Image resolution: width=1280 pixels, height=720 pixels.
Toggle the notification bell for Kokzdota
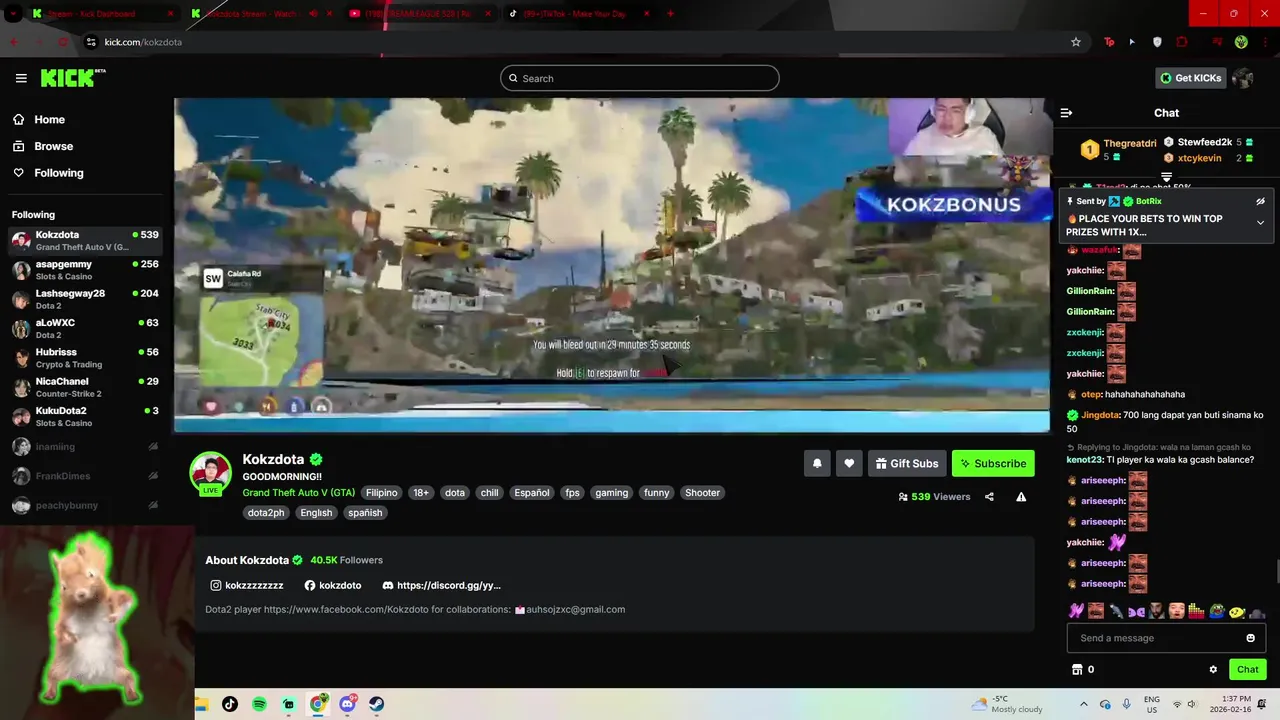(x=817, y=463)
